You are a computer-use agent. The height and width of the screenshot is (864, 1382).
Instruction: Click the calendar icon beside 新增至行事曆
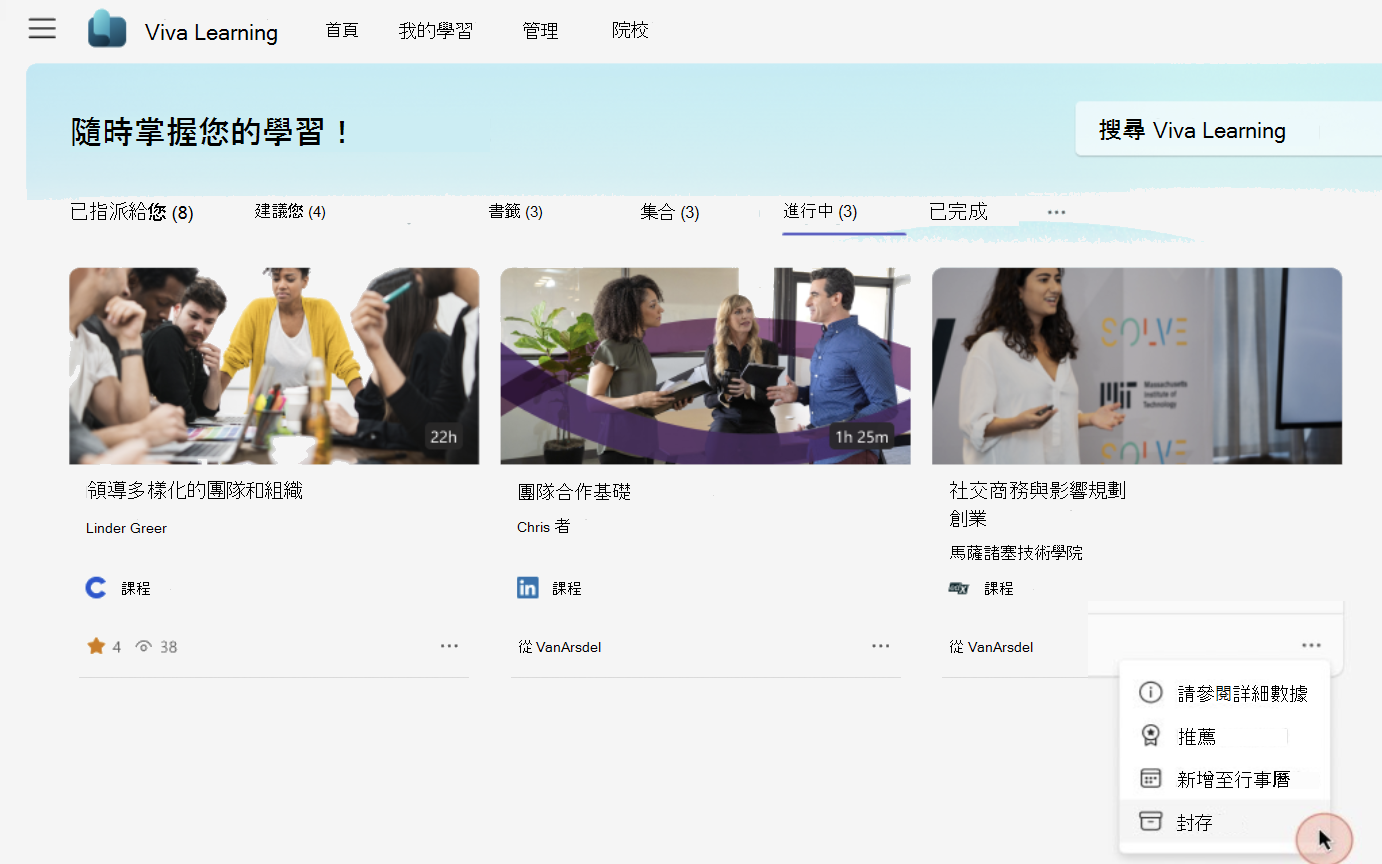coord(1151,778)
